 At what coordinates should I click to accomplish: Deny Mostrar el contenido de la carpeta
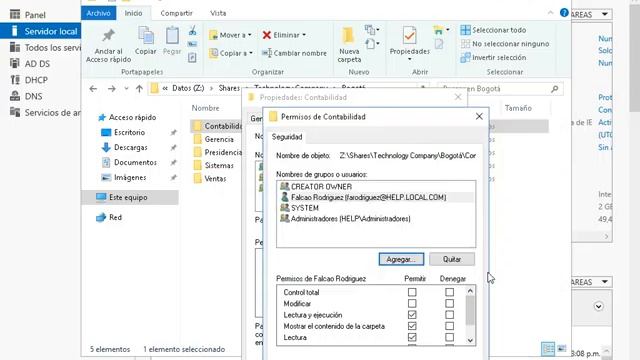click(449, 326)
